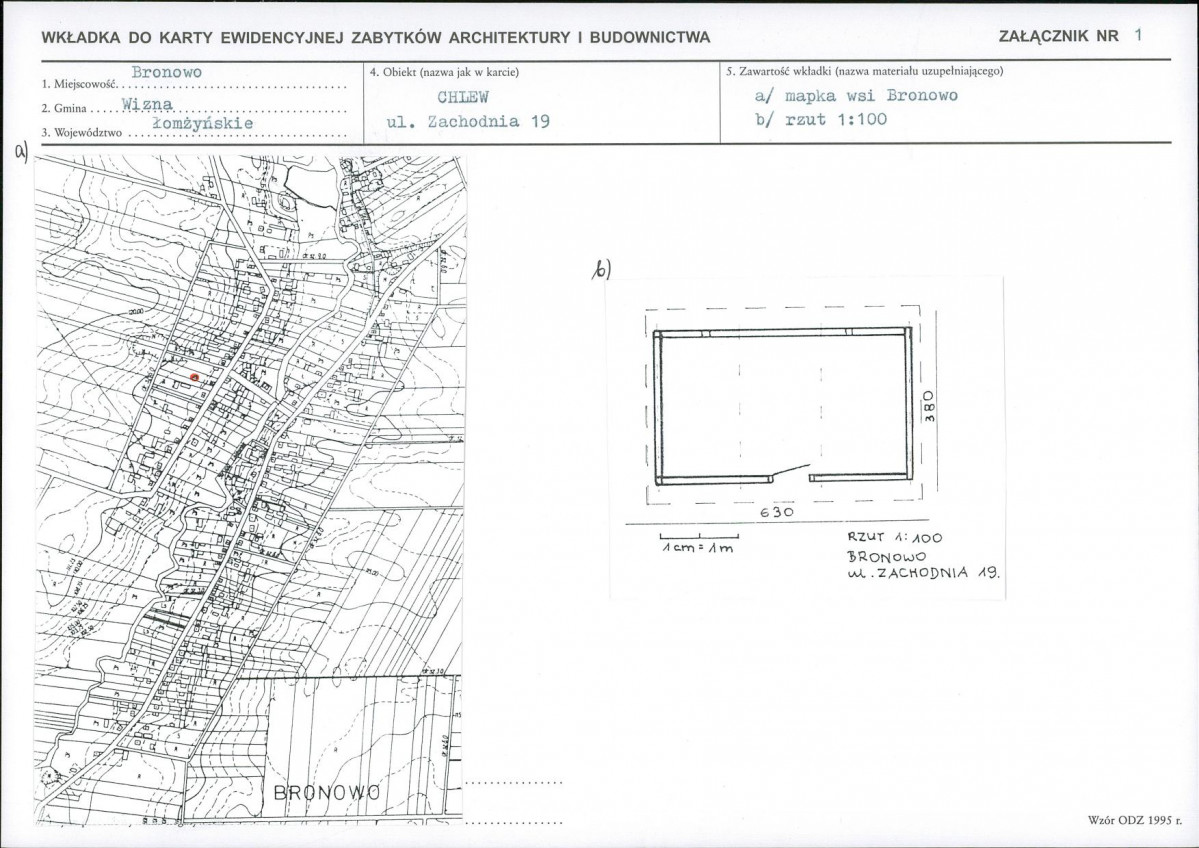
Task: Click the red dot marker on the map
Action: coord(194,376)
